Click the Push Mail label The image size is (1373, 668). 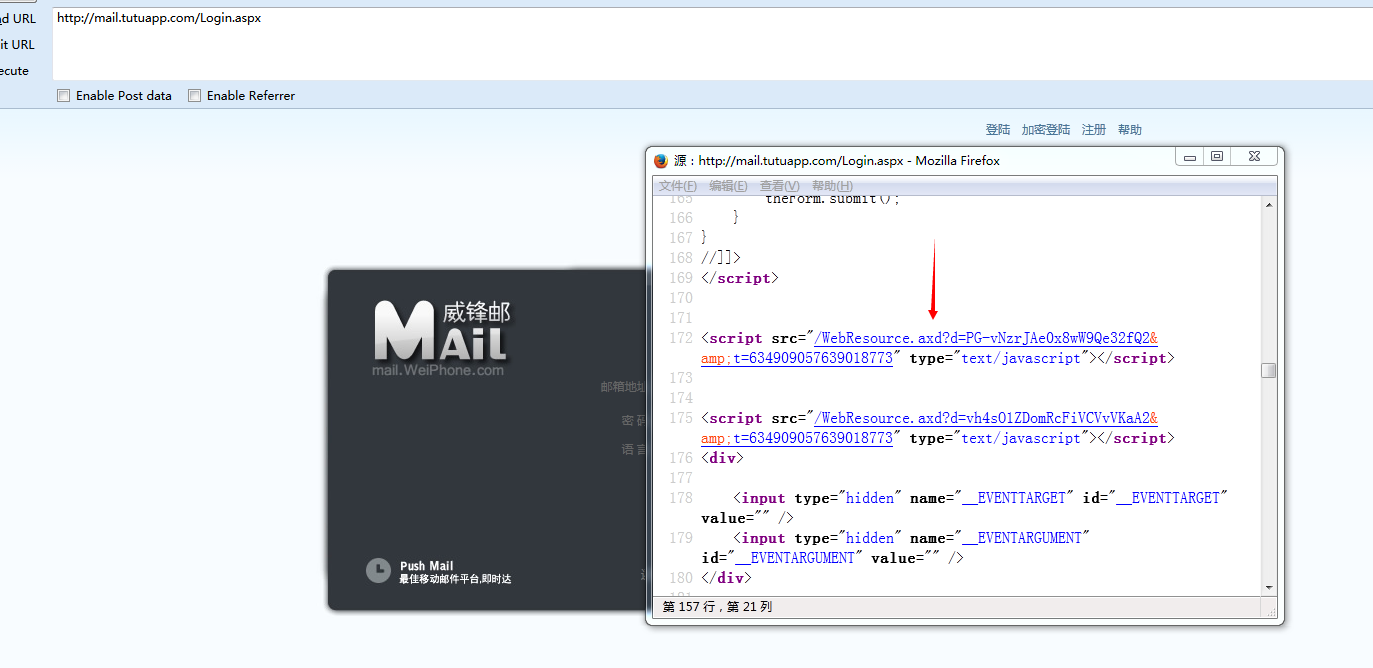tap(427, 566)
